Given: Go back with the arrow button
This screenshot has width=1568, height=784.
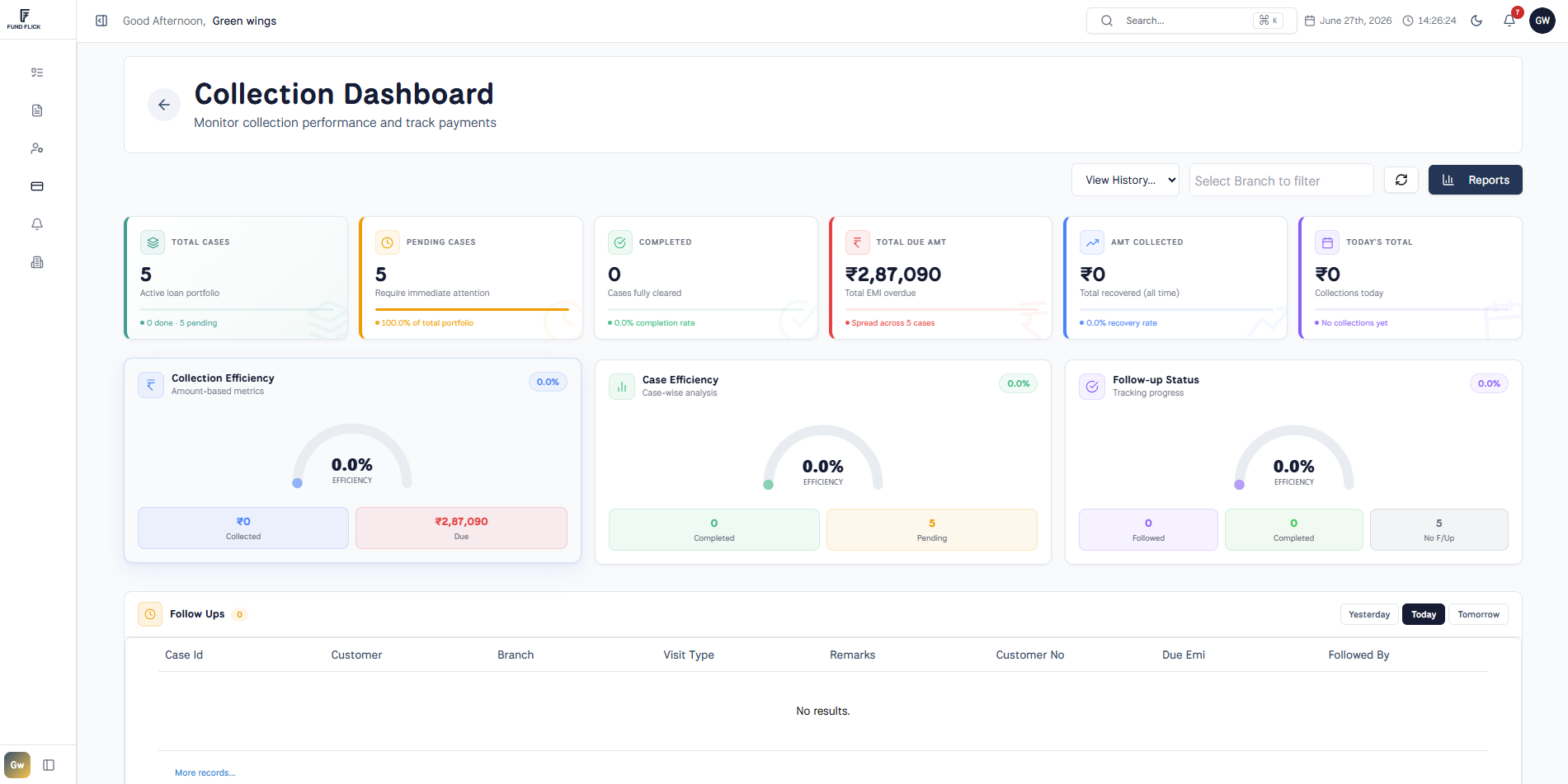Looking at the screenshot, I should (164, 105).
